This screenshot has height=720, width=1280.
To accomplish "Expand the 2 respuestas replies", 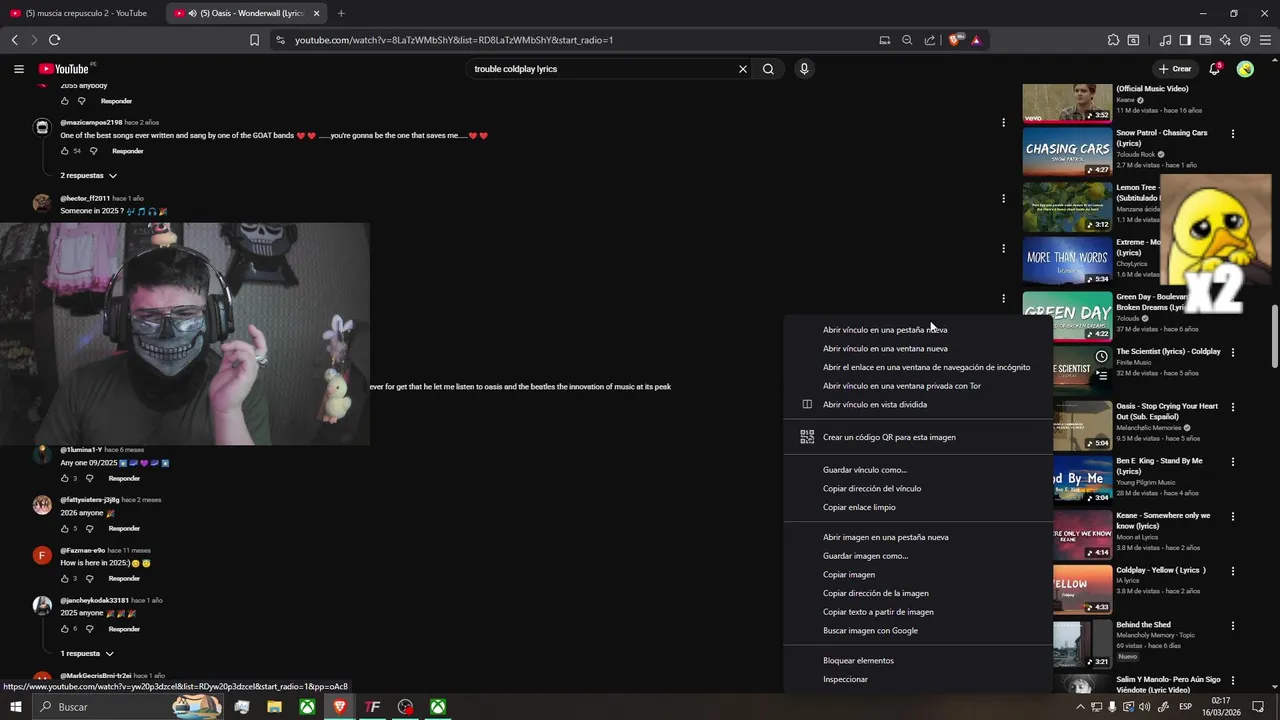I will coord(88,175).
